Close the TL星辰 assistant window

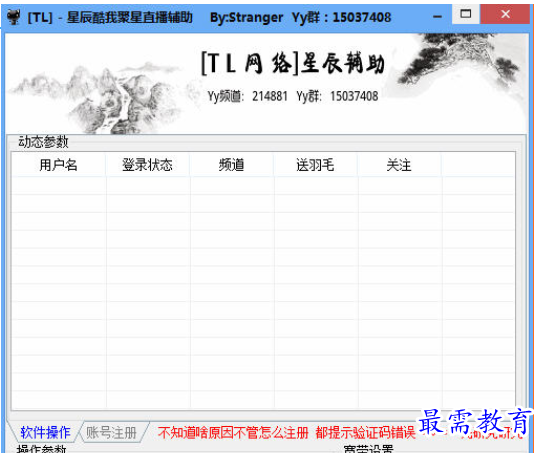[505, 14]
